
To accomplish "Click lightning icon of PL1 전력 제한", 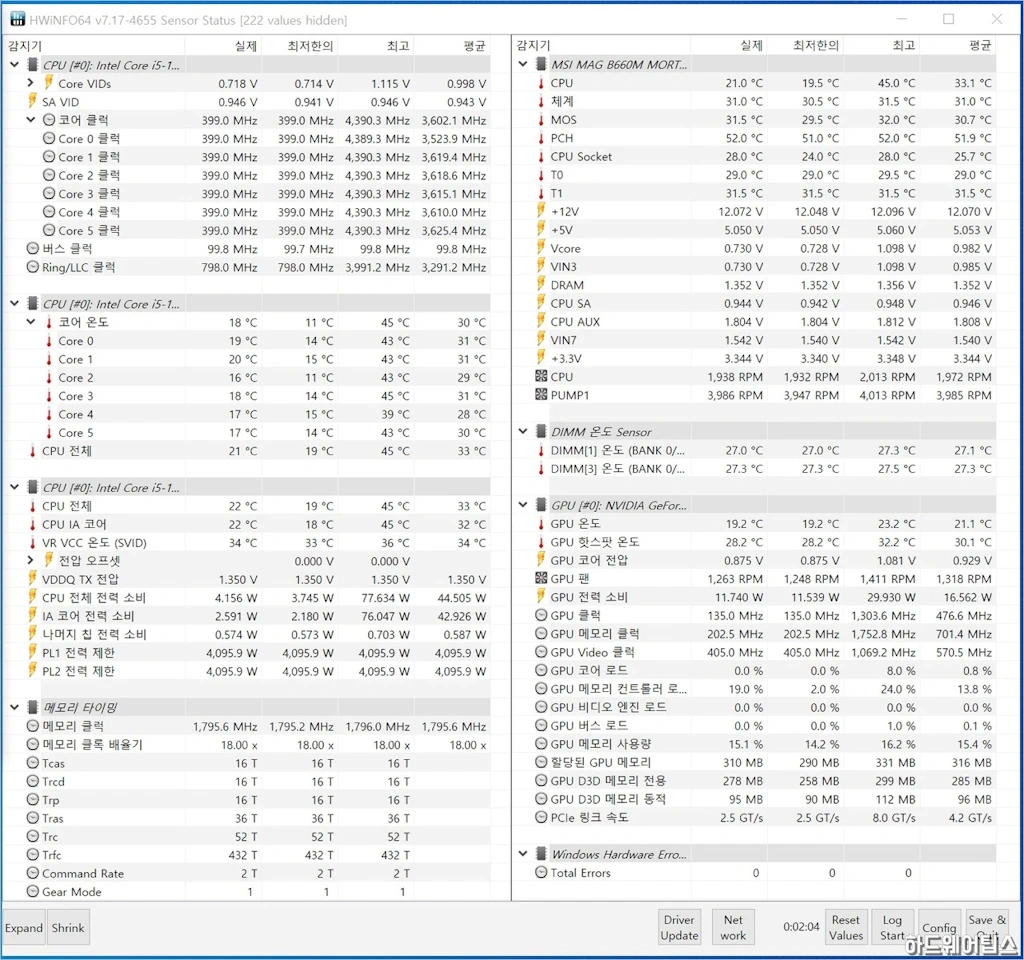I will tap(33, 652).
